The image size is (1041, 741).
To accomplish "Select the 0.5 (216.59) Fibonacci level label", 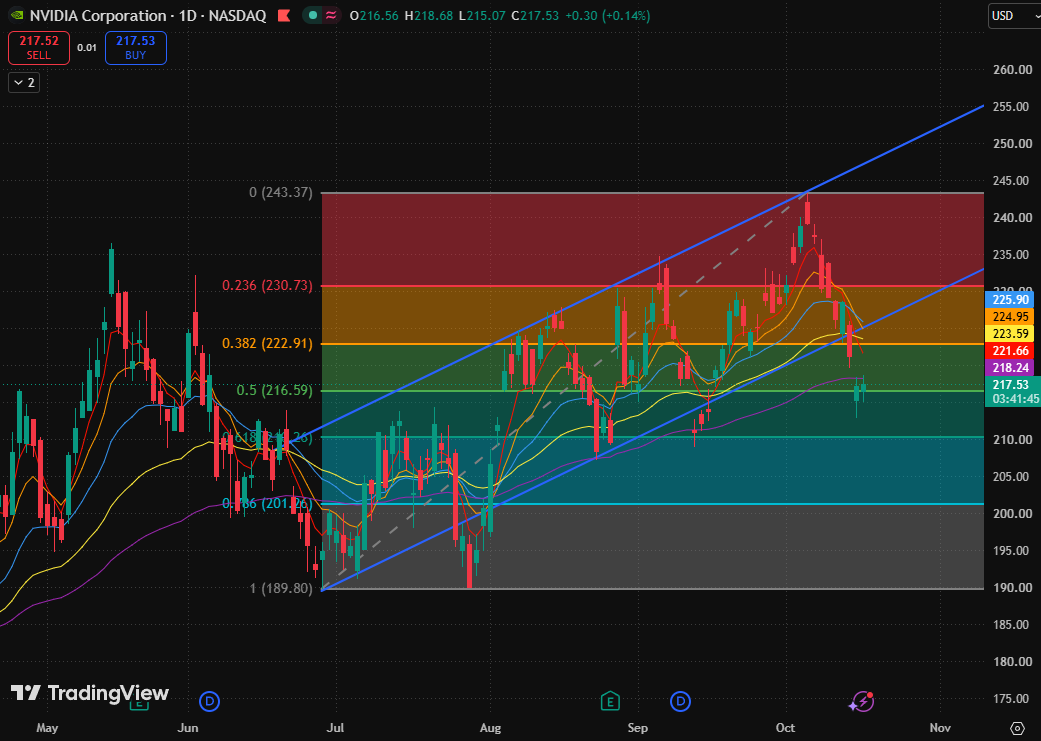I will [274, 390].
